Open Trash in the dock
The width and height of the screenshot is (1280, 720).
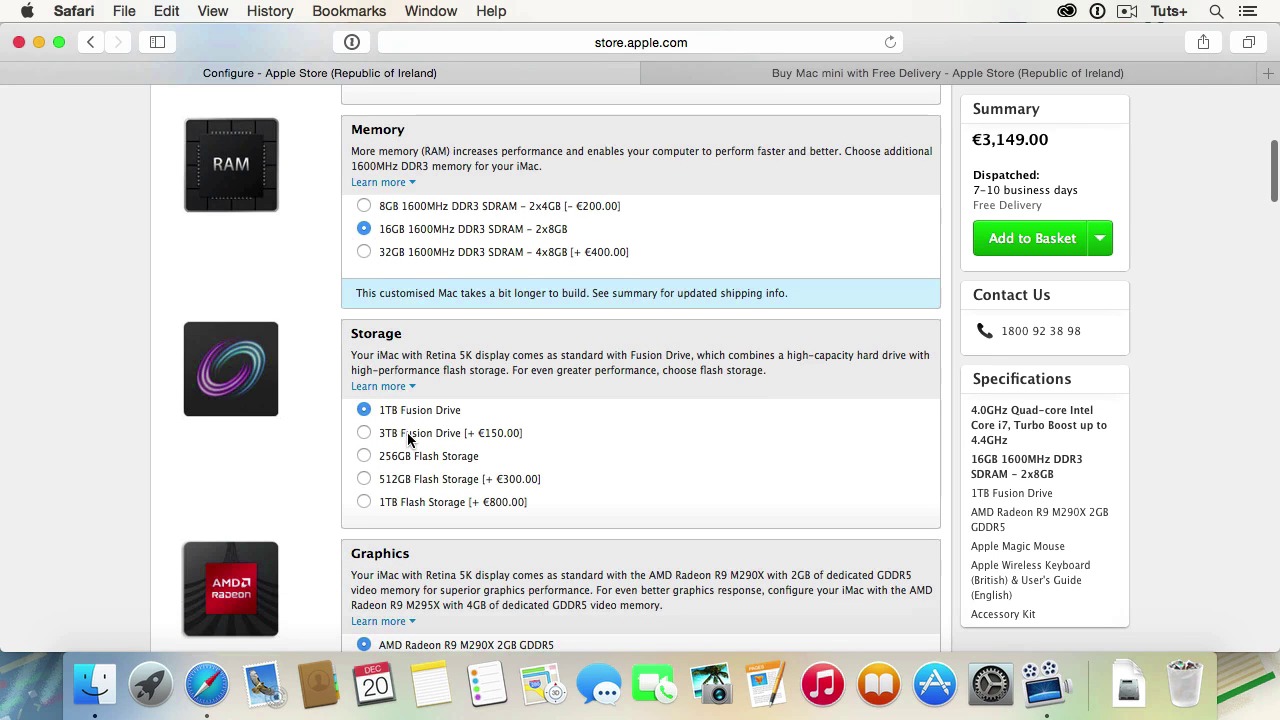[x=1184, y=685]
